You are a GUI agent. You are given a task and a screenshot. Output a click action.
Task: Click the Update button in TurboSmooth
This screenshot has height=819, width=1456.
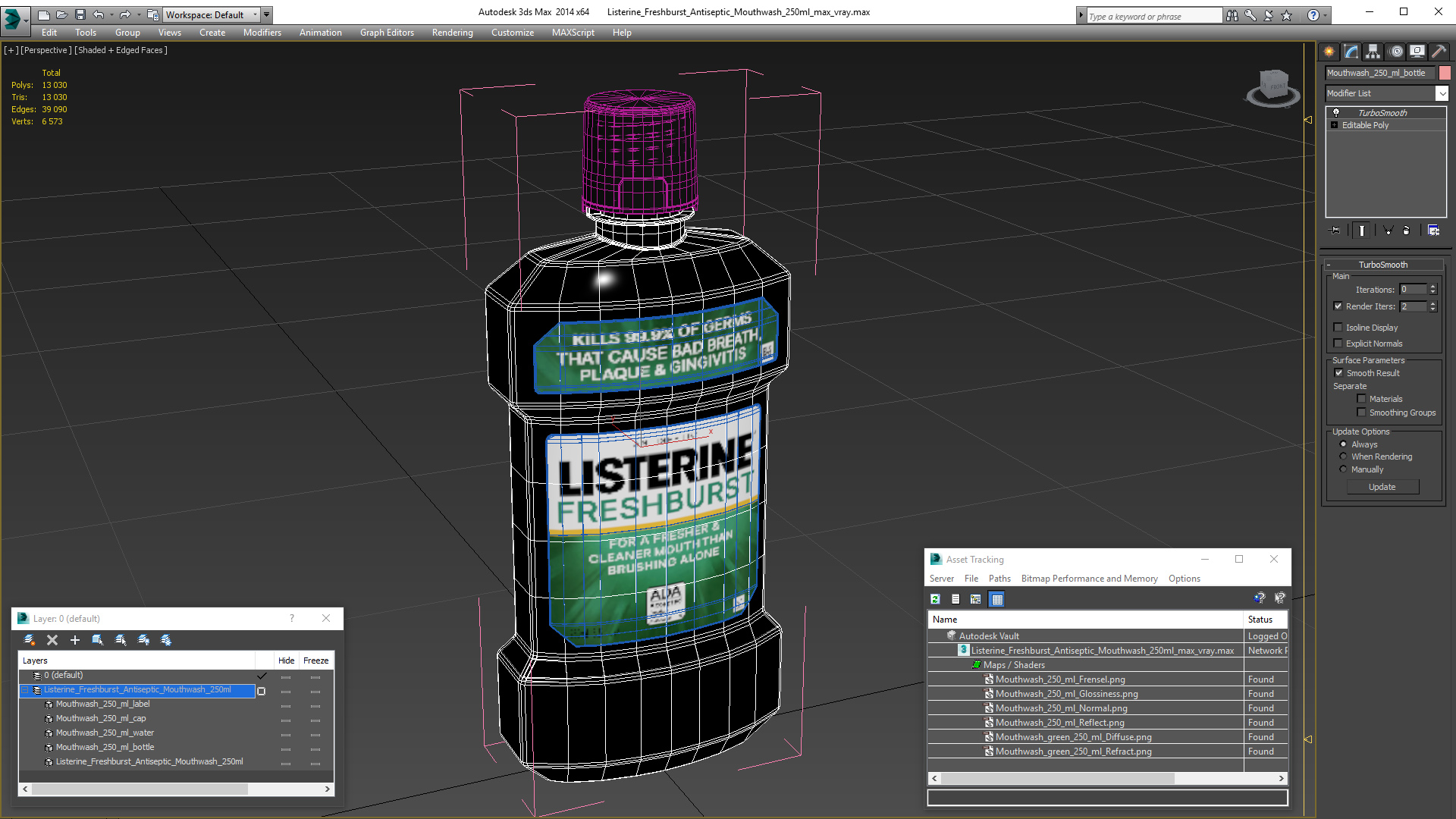tap(1382, 487)
